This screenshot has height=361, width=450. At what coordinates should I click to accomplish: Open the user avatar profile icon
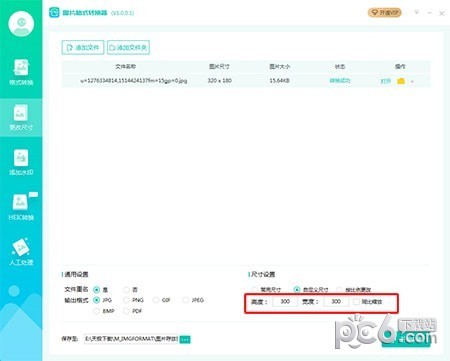(x=21, y=24)
